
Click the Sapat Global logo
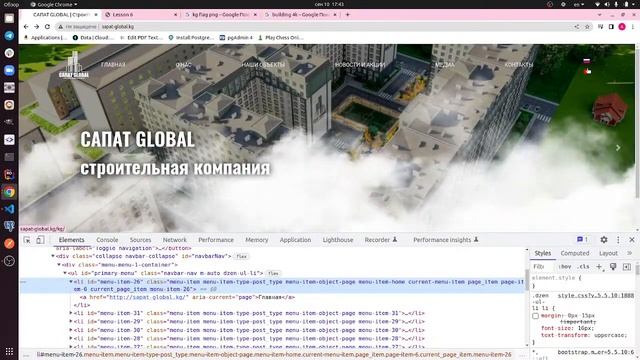[74, 64]
